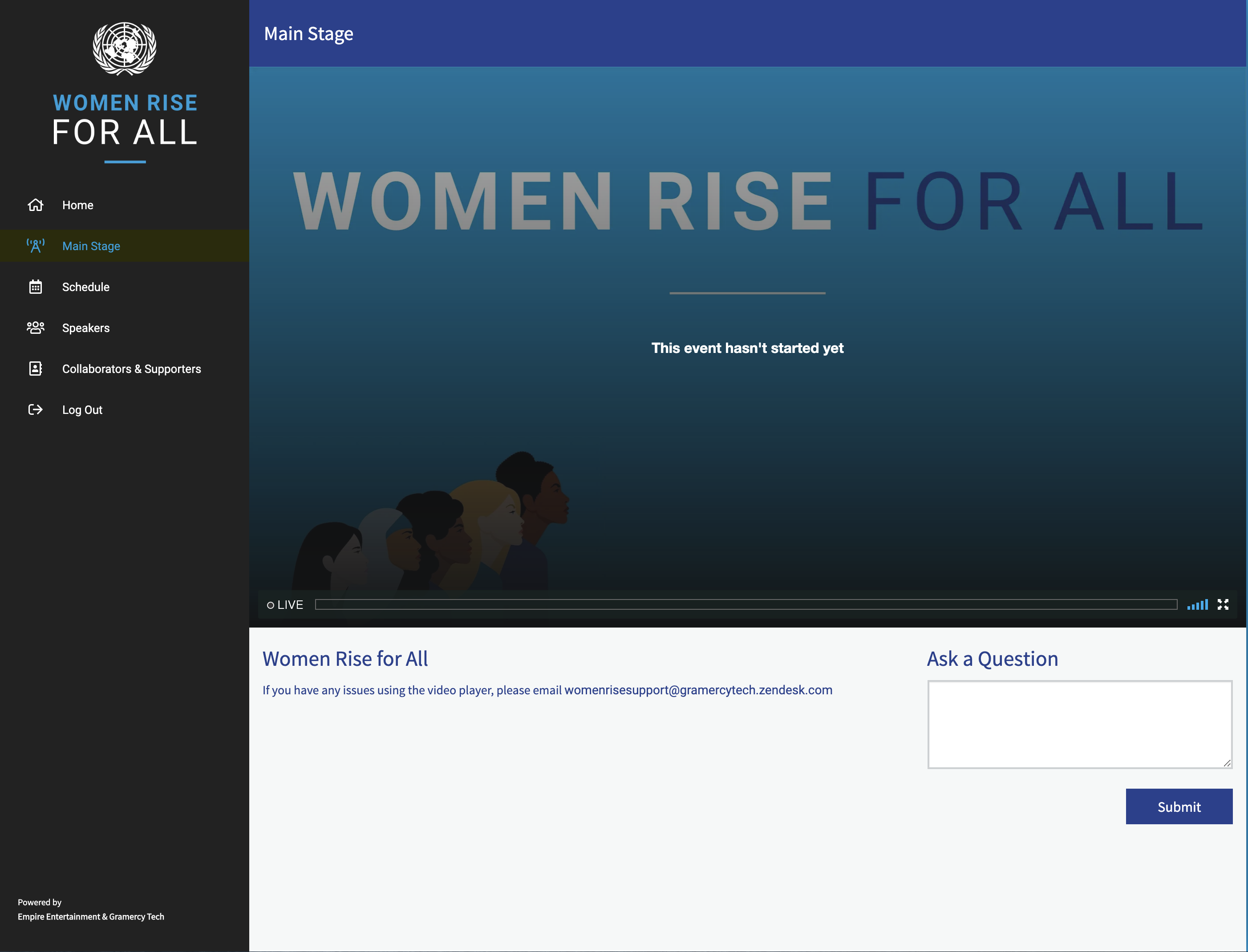Focus the Ask a Question text box

pos(1079,724)
